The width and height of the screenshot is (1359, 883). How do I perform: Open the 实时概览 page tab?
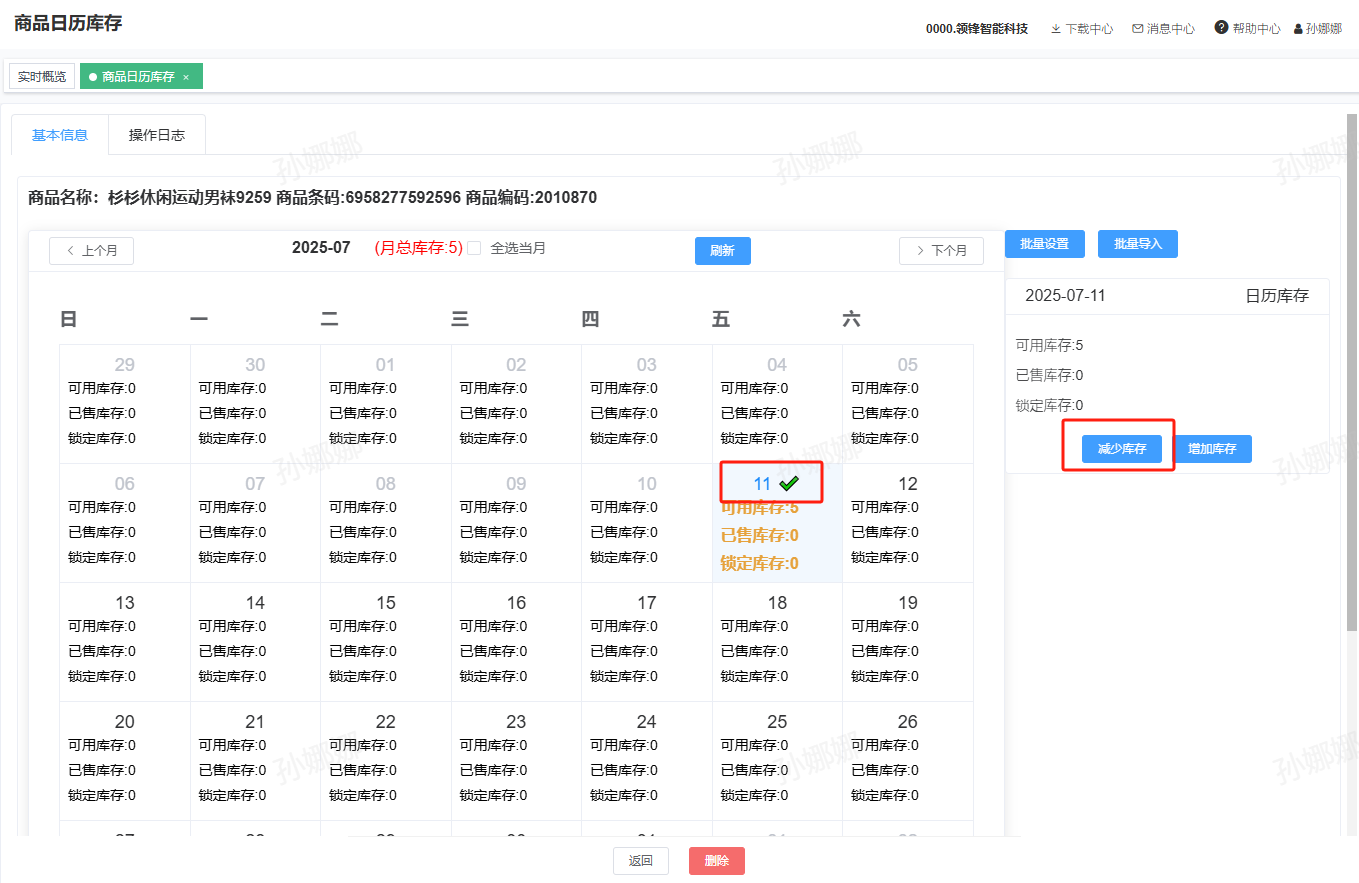42,77
